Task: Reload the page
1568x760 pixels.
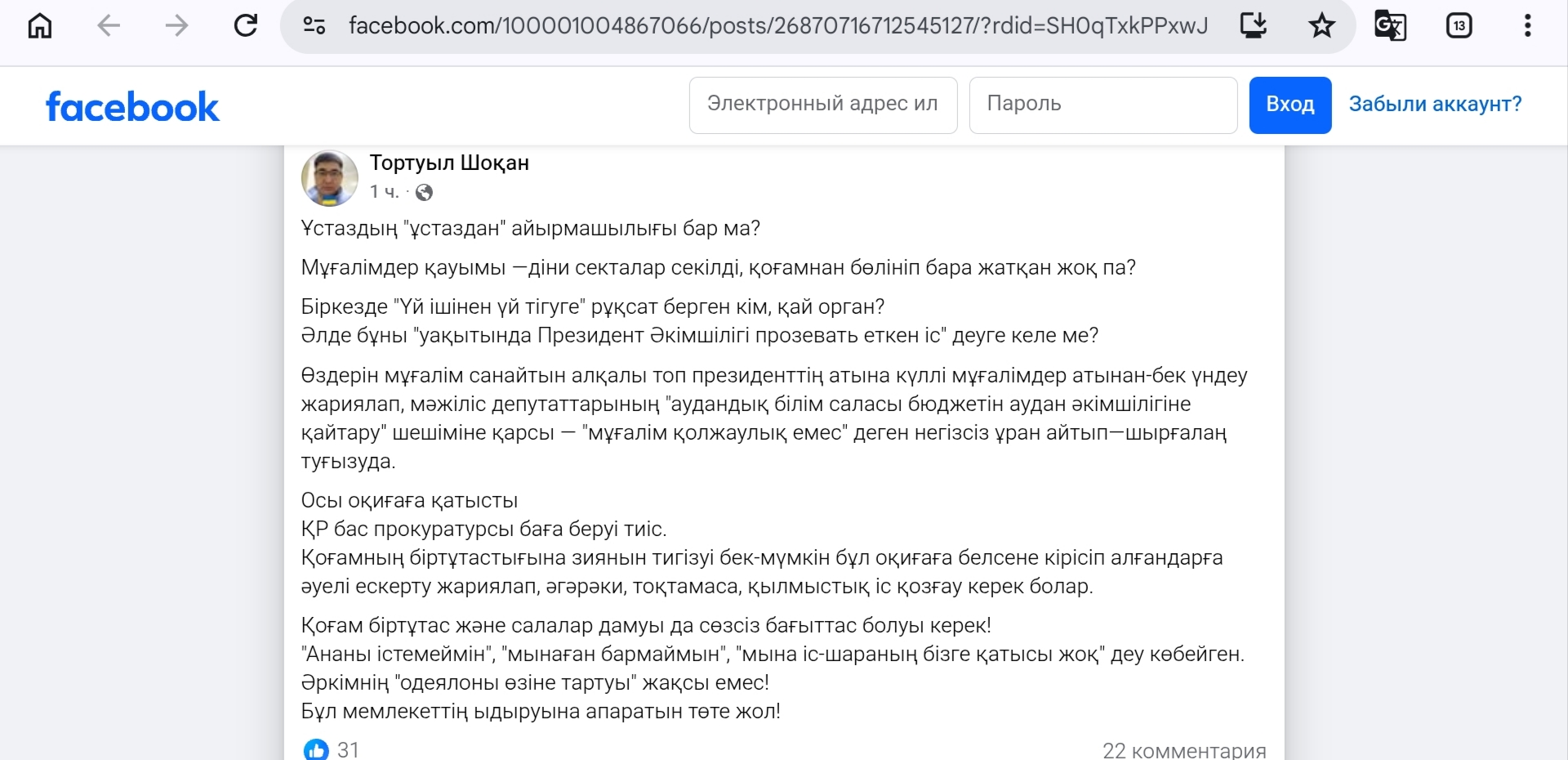Action: (245, 26)
